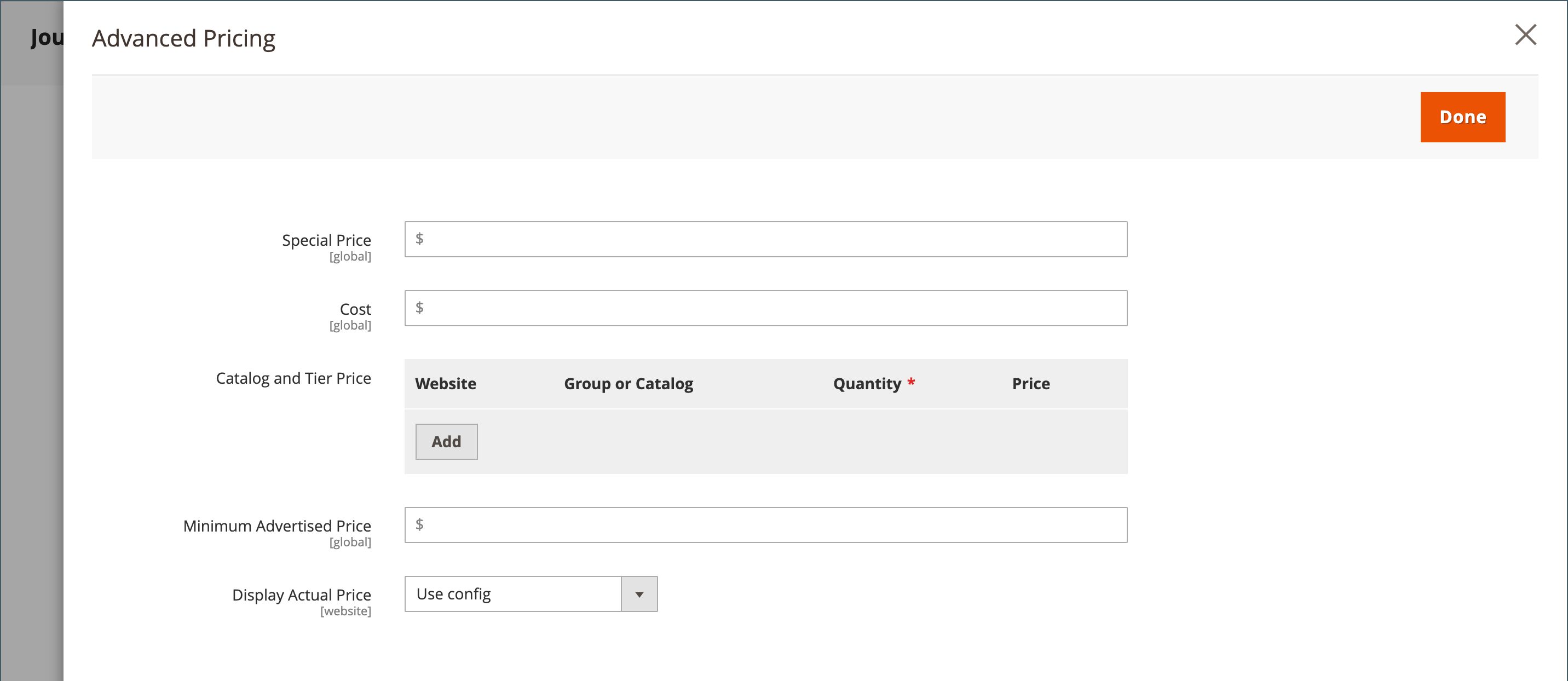Add a new tier price row
The width and height of the screenshot is (1568, 681).
446,441
